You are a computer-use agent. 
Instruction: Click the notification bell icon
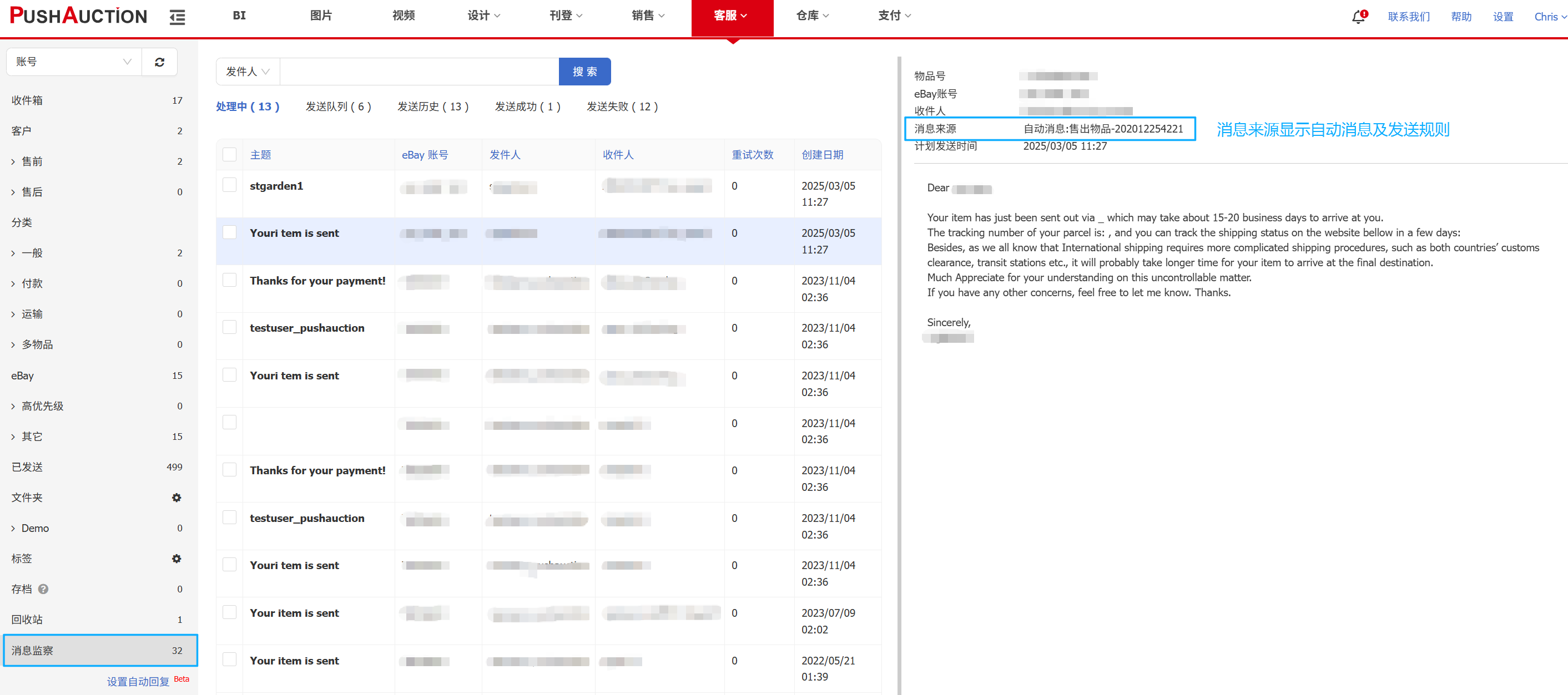click(1358, 17)
